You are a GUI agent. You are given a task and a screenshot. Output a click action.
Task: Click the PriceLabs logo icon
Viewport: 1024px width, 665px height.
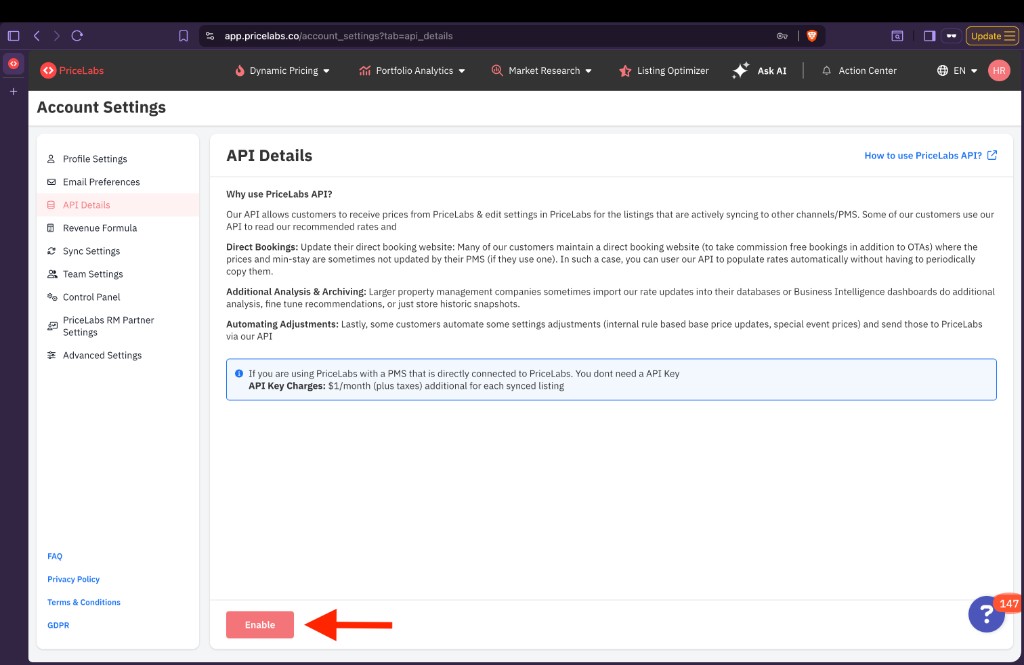pos(48,71)
